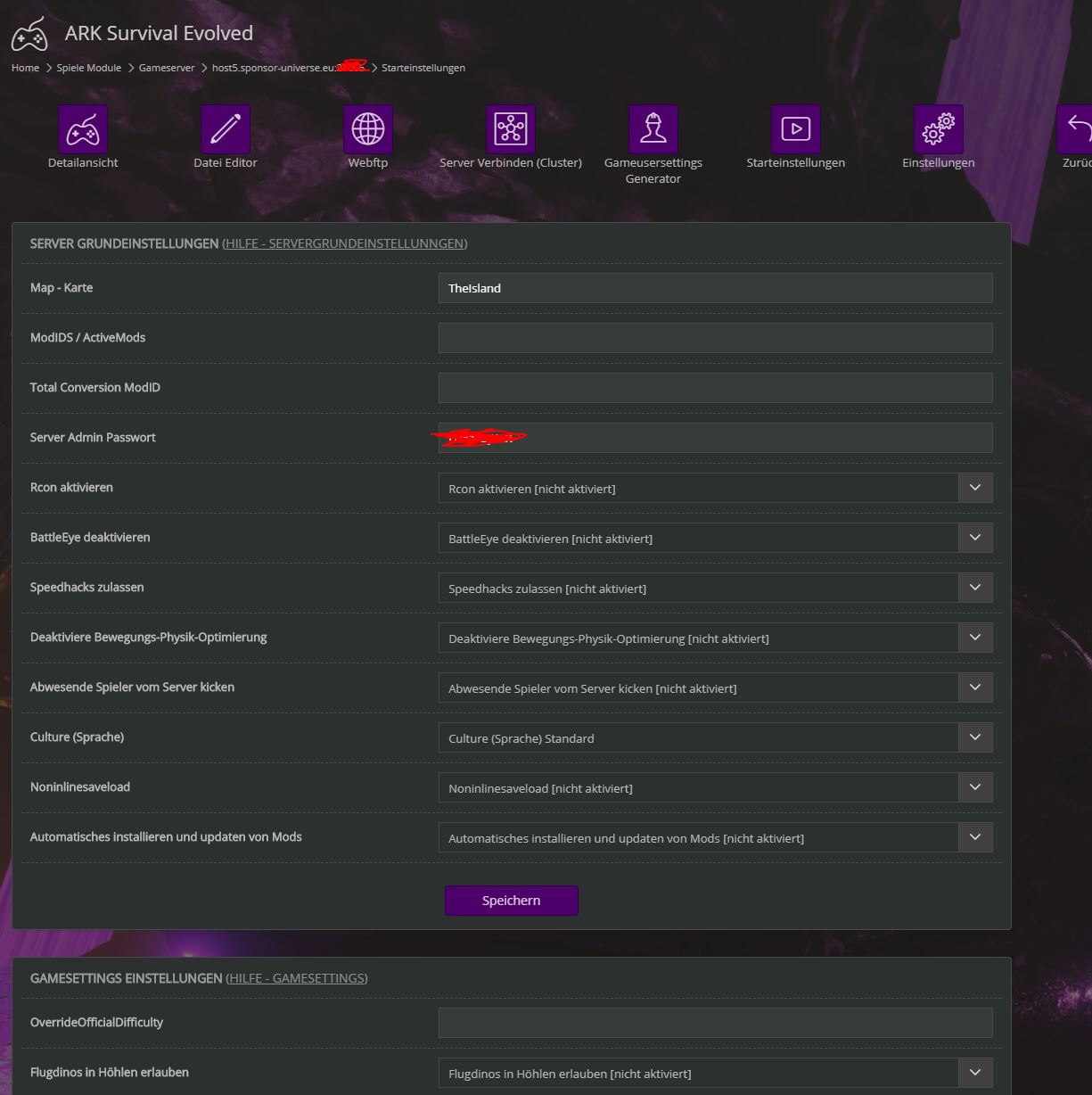This screenshot has width=1092, height=1095.
Task: Open the Hilfe - Servergrundeinstellungen link
Action: (x=345, y=243)
